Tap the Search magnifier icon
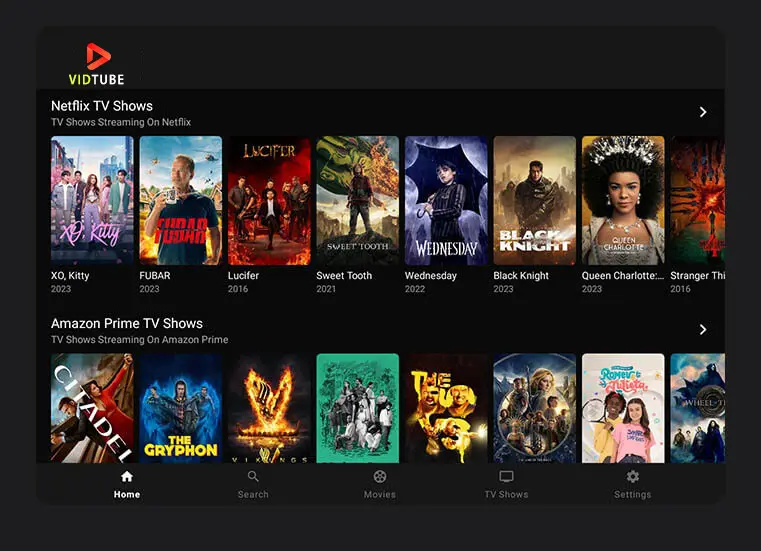 [253, 476]
